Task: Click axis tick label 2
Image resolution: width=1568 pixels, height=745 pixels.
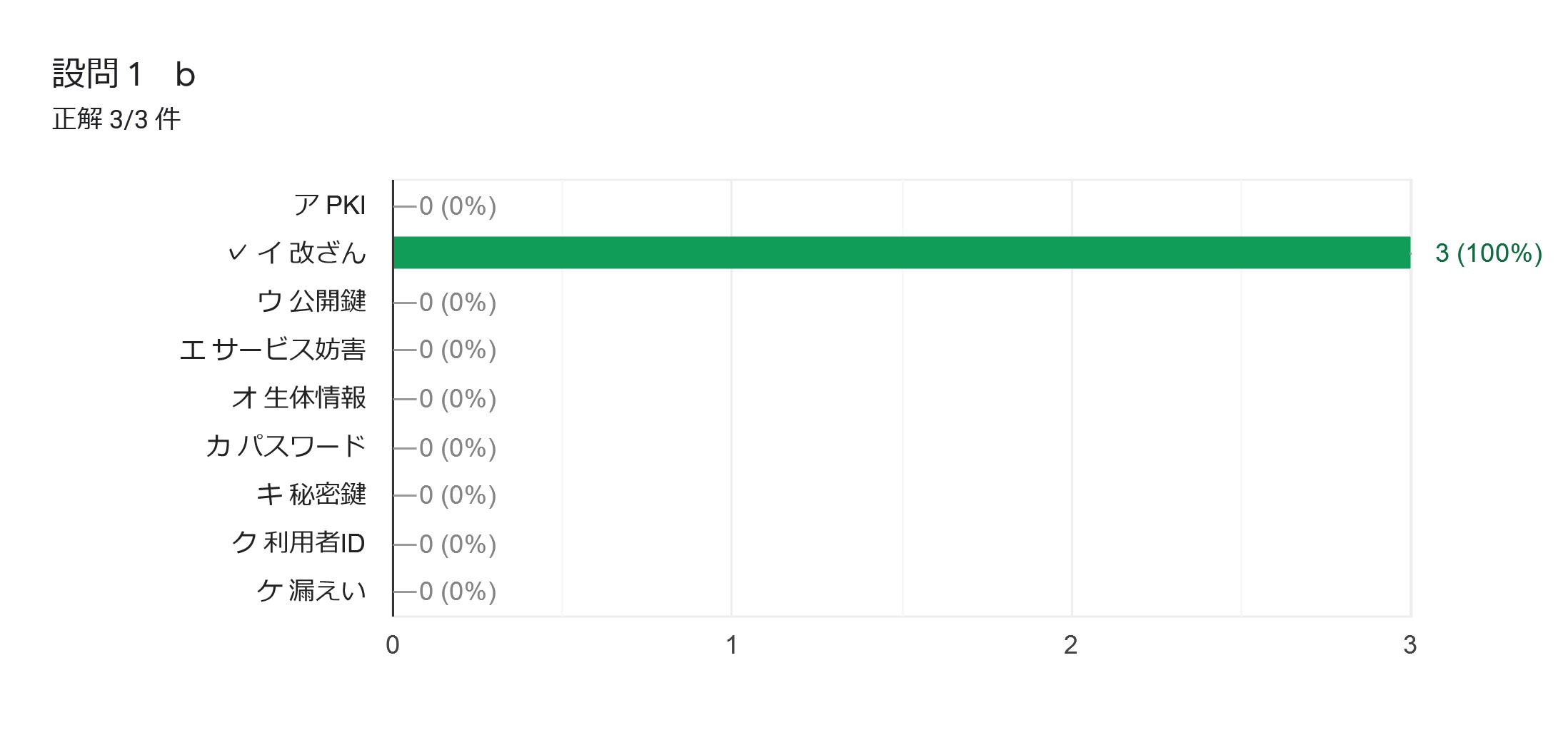Action: 1070,645
